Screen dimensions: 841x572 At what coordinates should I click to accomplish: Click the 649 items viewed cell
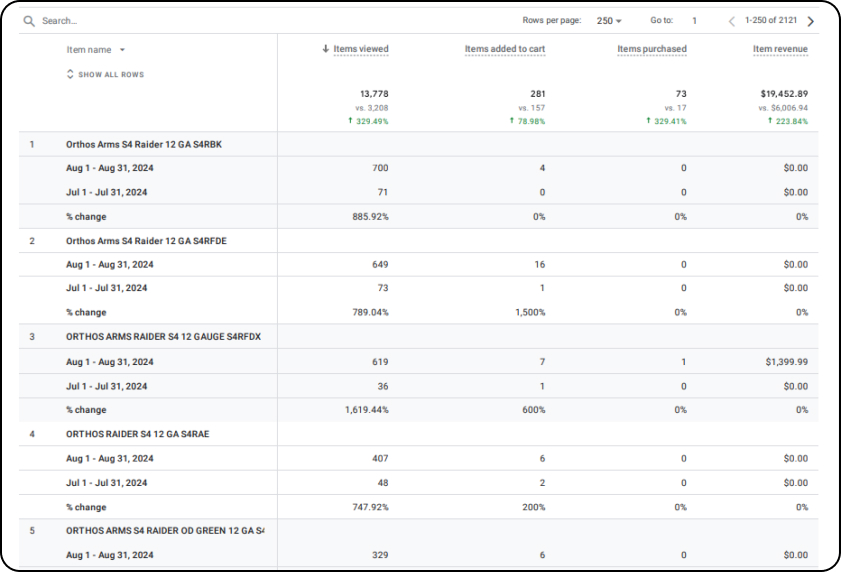click(x=380, y=265)
